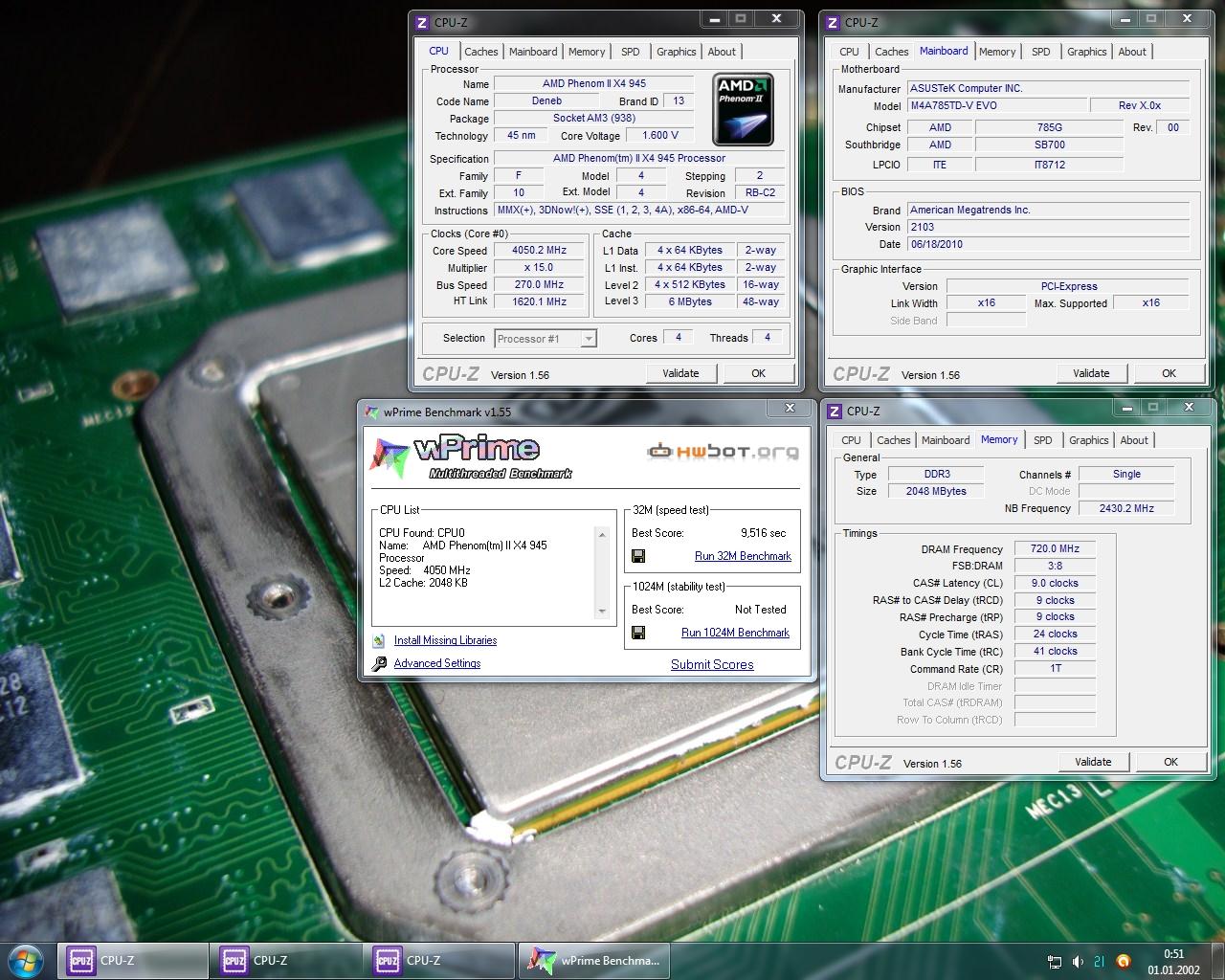Click OK in the Memory window
The height and width of the screenshot is (980, 1225).
1170,762
